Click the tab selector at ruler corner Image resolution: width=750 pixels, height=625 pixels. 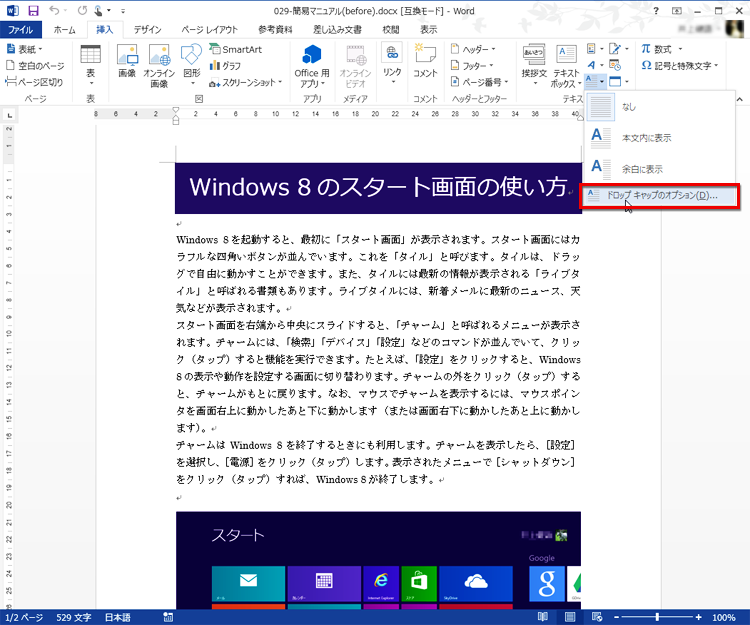tap(9, 115)
